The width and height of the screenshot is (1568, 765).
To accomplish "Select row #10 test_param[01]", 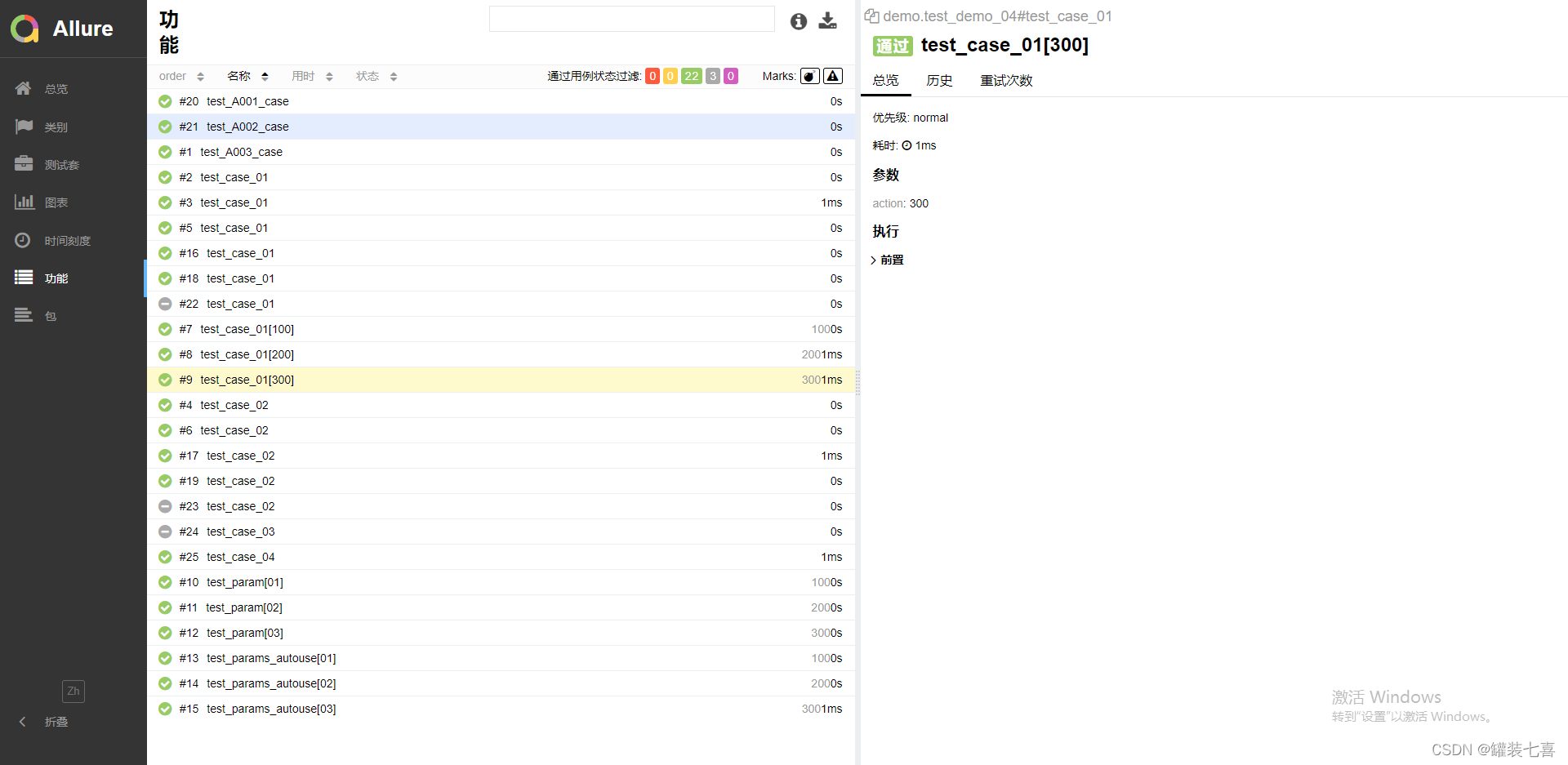I will (x=501, y=582).
